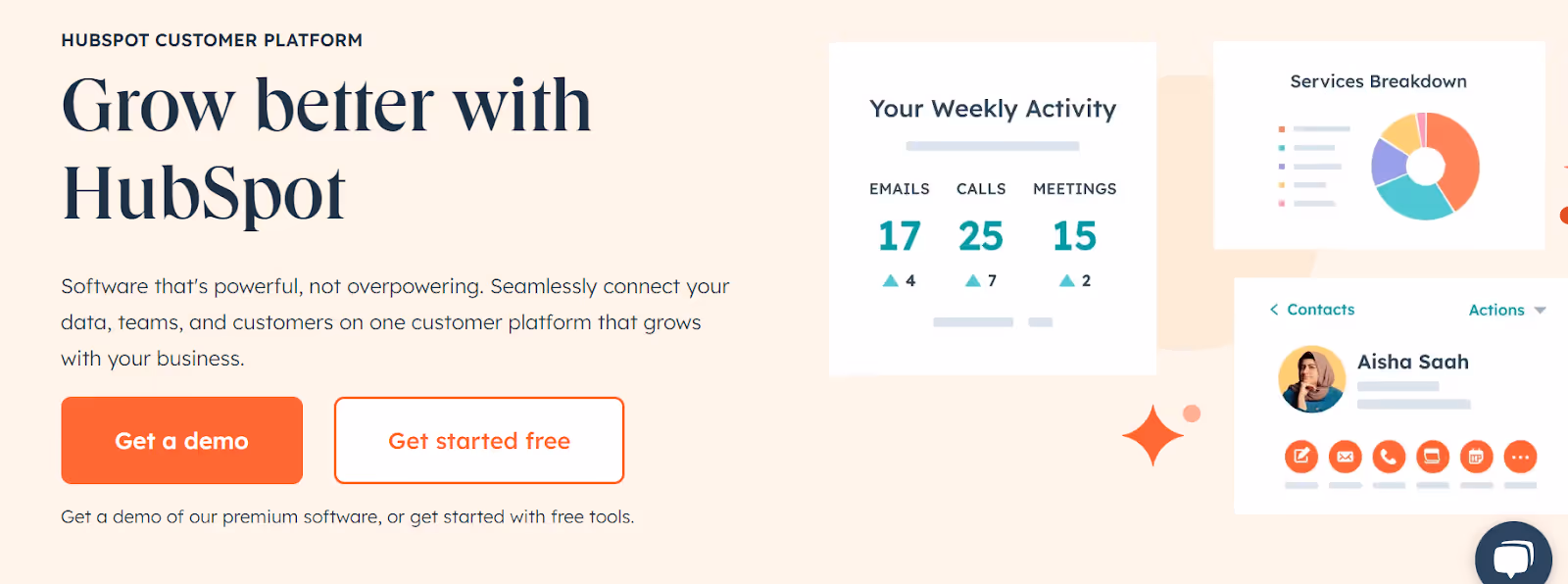The height and width of the screenshot is (584, 1568).
Task: Click the MEETINGS increase indicator arrow
Action: pos(1066,279)
